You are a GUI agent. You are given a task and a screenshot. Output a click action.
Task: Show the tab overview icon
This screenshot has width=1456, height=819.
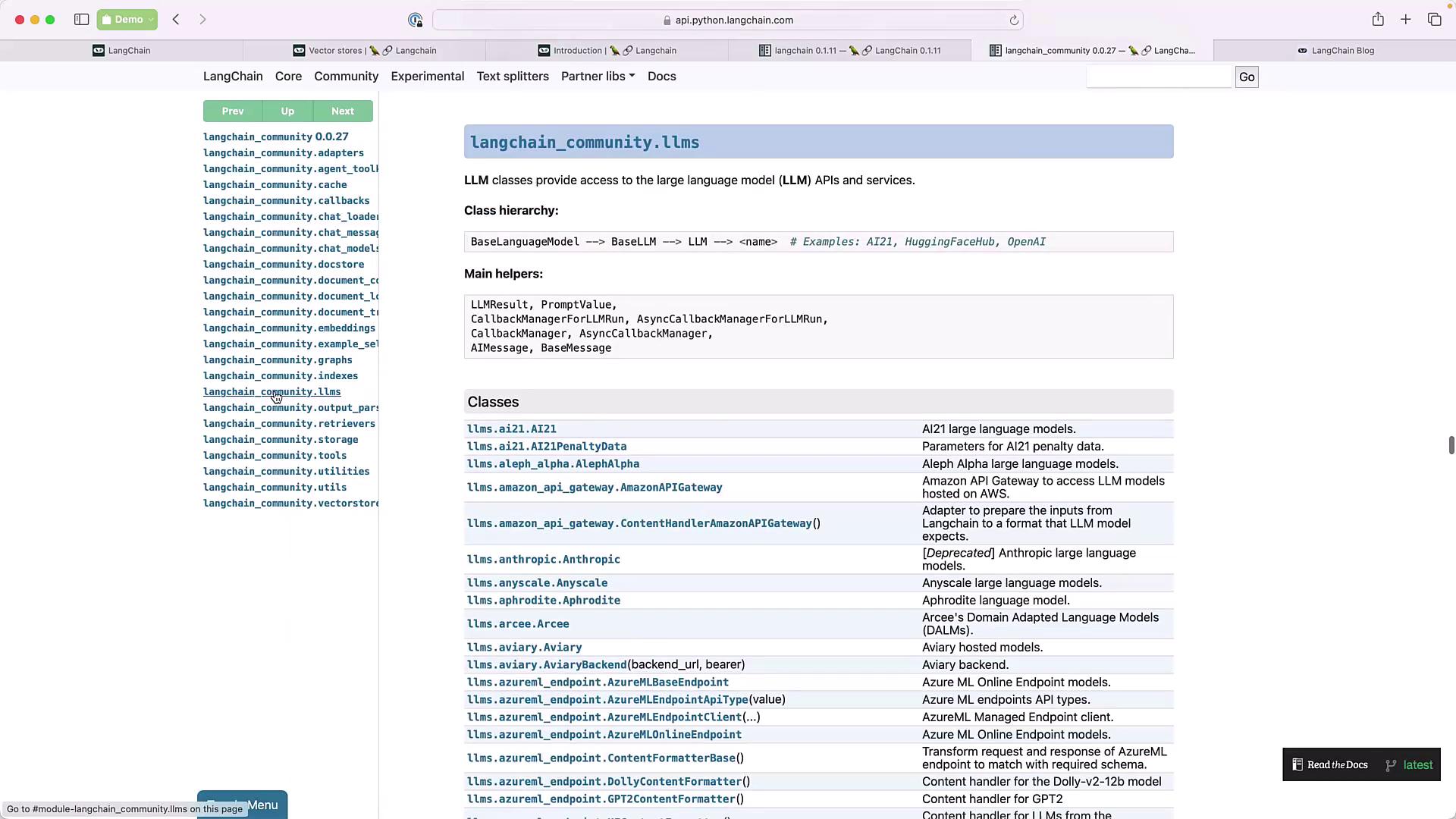tap(1434, 20)
